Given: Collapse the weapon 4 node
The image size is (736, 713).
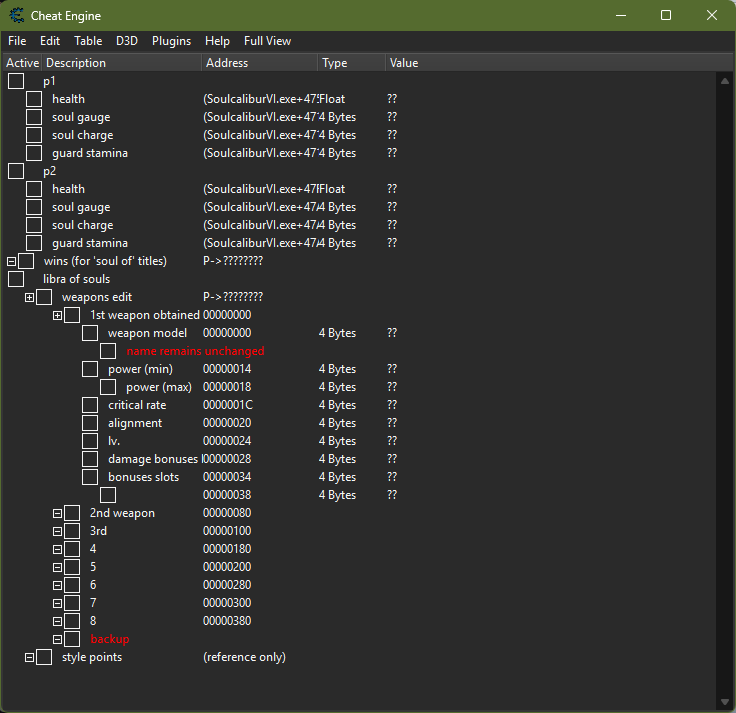Looking at the screenshot, I should pyautogui.click(x=57, y=550).
